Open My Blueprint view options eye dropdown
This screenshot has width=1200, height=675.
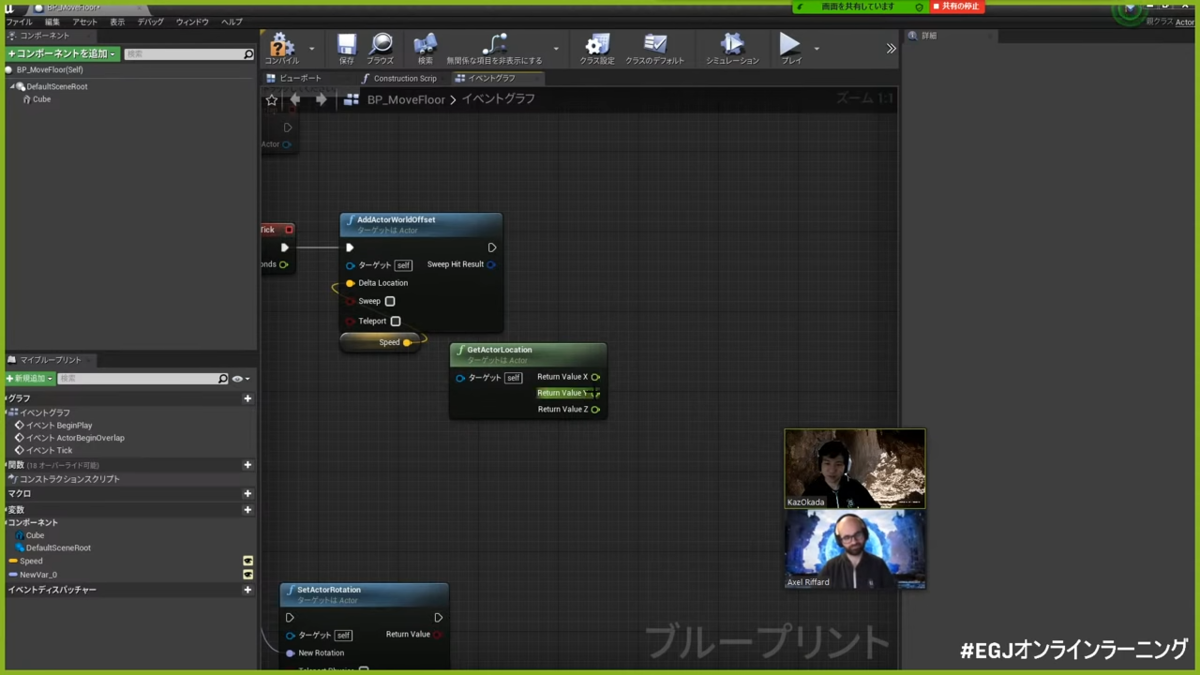(x=241, y=379)
